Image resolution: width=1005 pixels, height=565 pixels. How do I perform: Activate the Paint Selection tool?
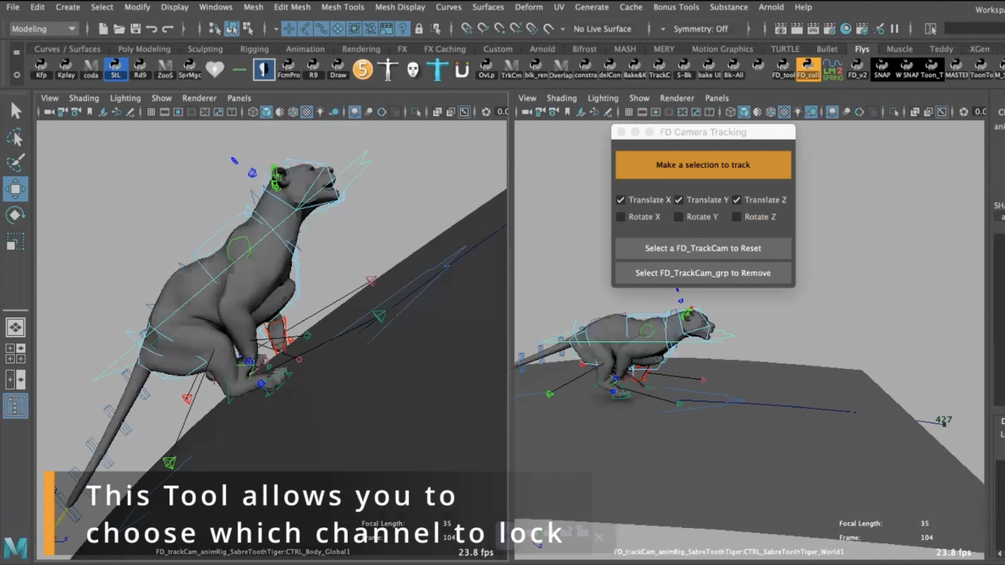15,163
